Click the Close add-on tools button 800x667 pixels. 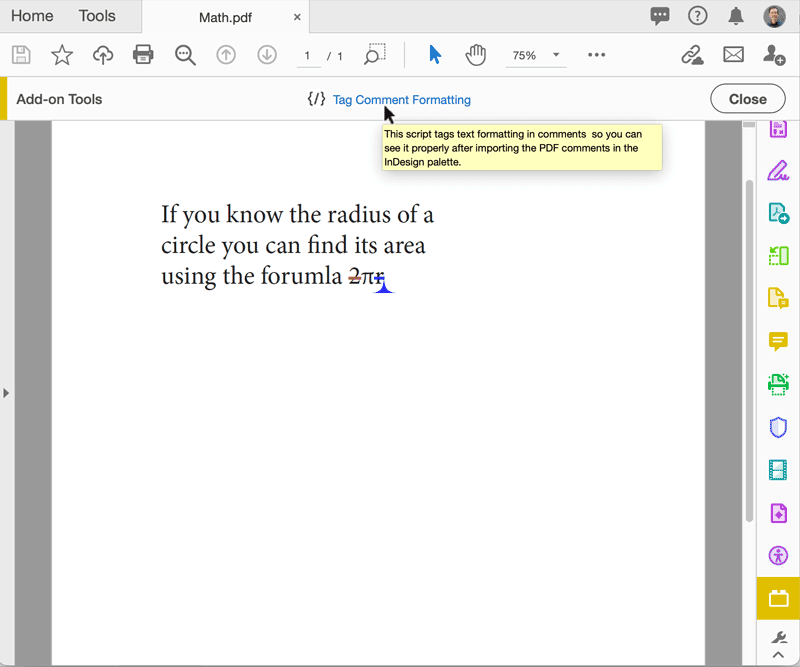(747, 99)
